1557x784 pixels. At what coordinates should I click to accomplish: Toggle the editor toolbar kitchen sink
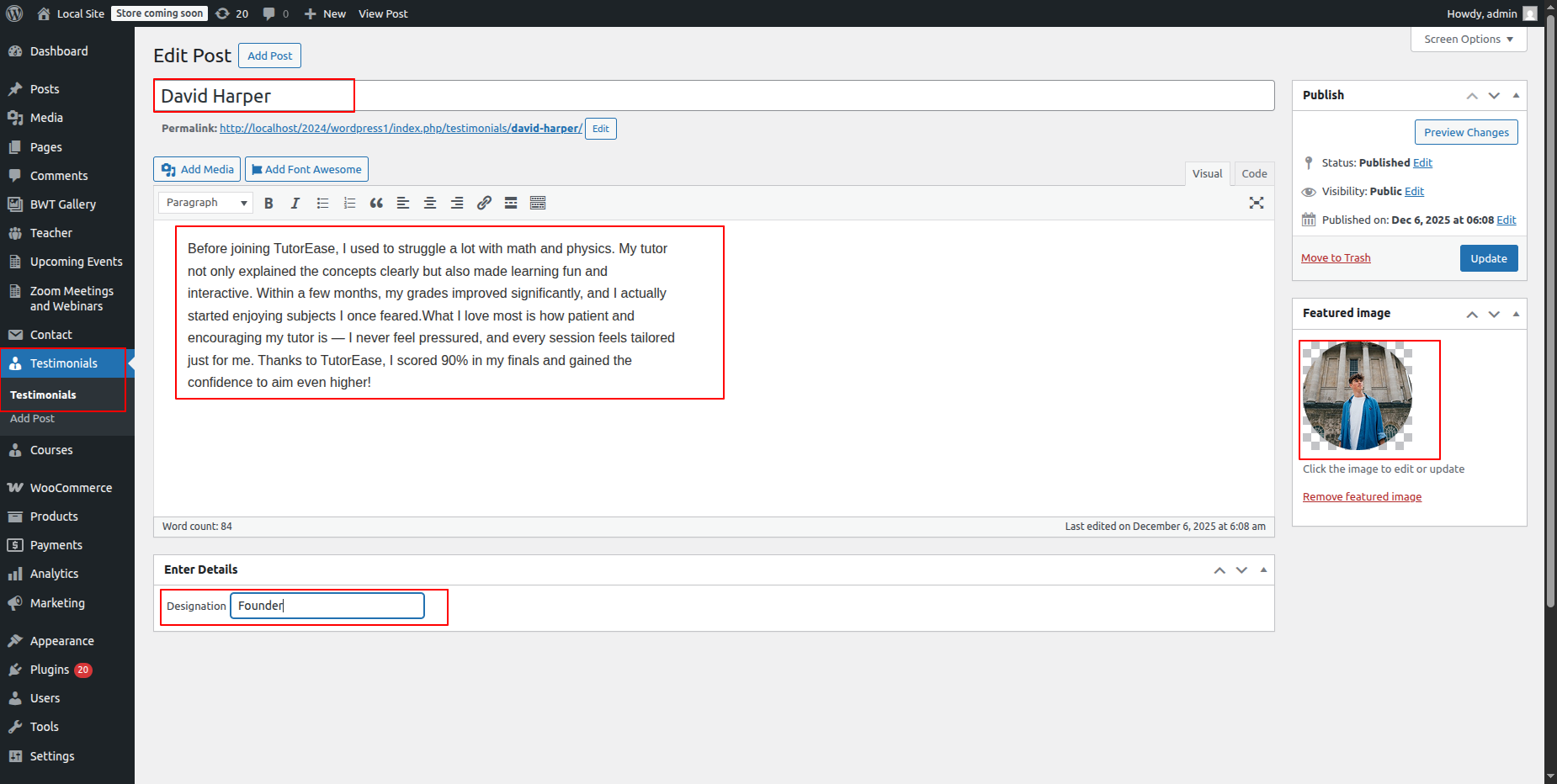(x=538, y=203)
